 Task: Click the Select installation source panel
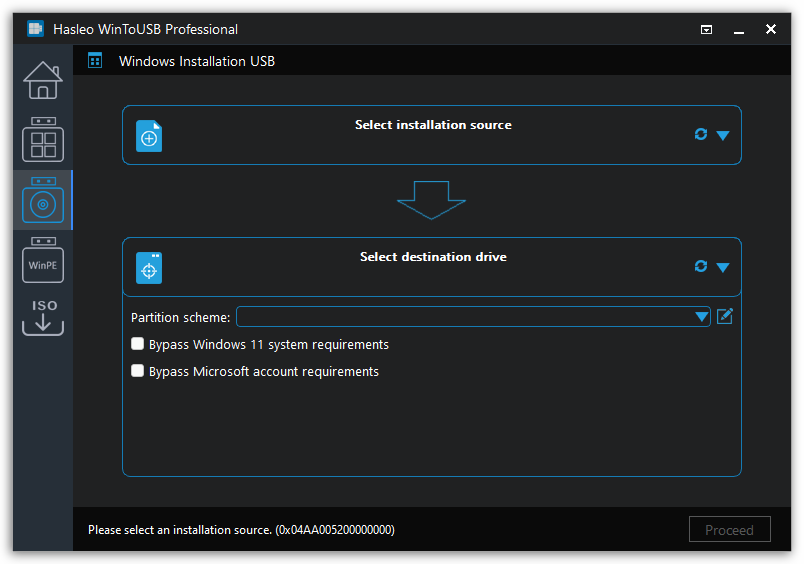click(x=432, y=135)
